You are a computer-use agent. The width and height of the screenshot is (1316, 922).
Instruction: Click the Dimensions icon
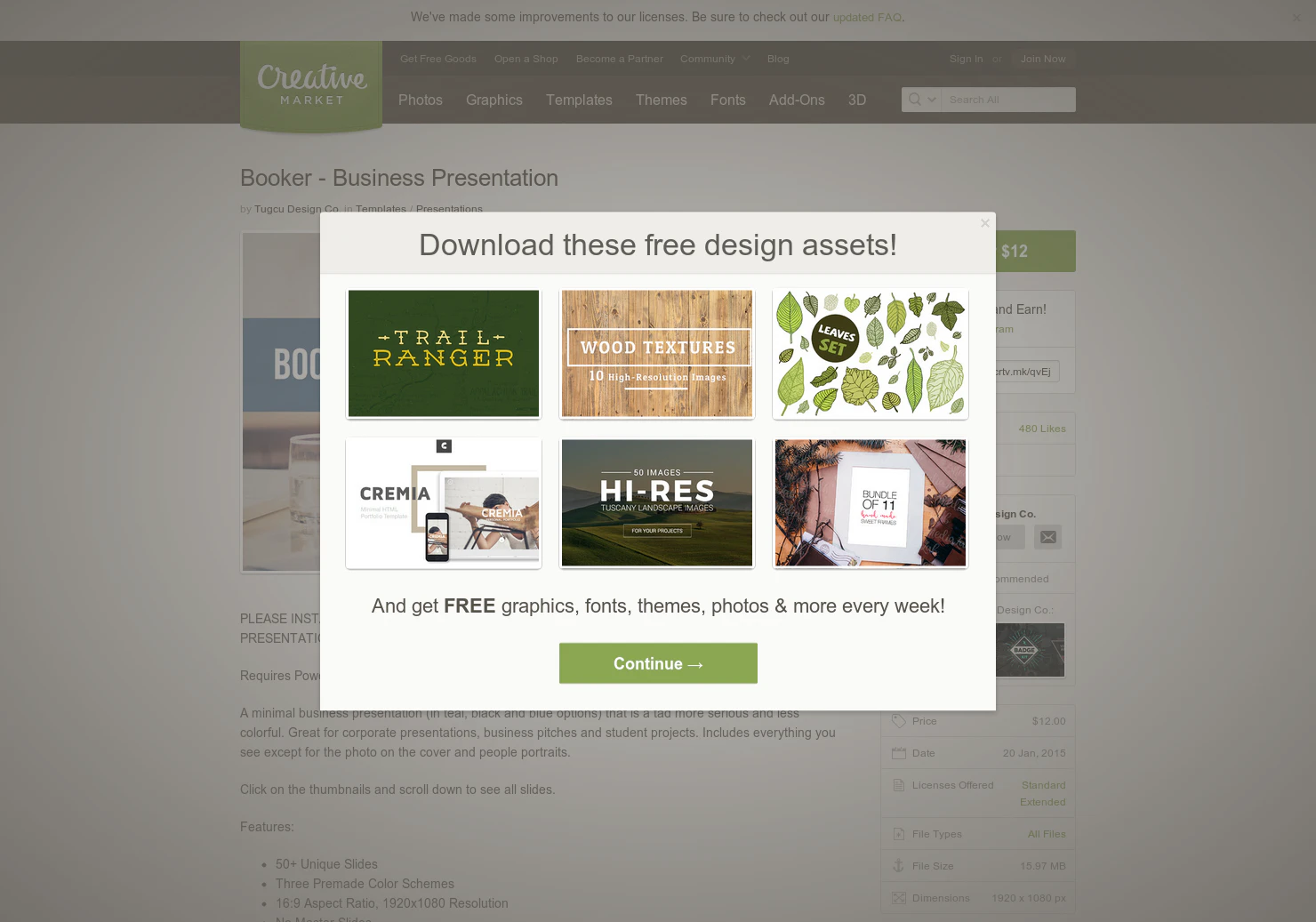click(x=899, y=898)
